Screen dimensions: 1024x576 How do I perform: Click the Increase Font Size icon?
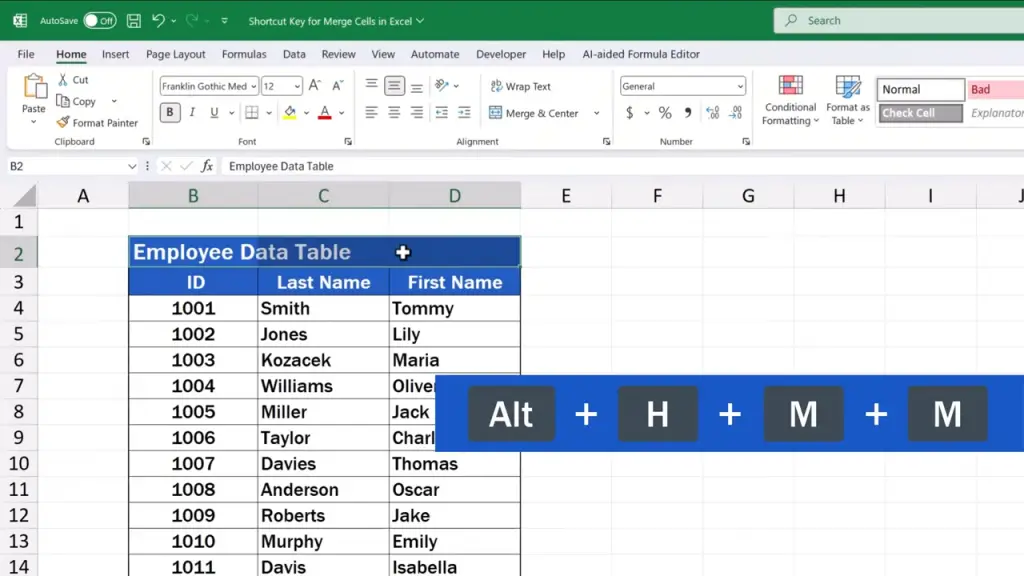point(315,86)
